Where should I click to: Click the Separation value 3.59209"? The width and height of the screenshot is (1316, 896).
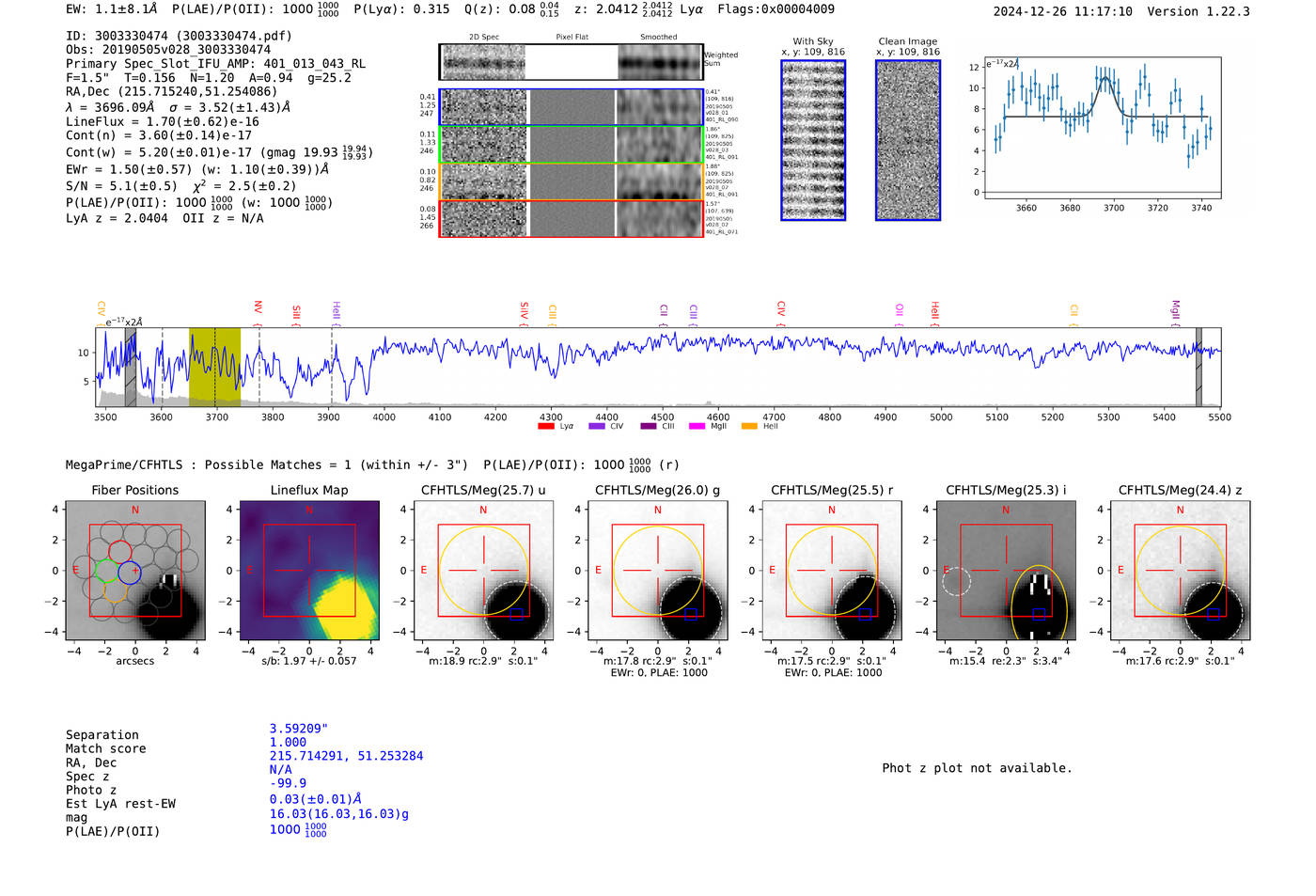[x=298, y=729]
